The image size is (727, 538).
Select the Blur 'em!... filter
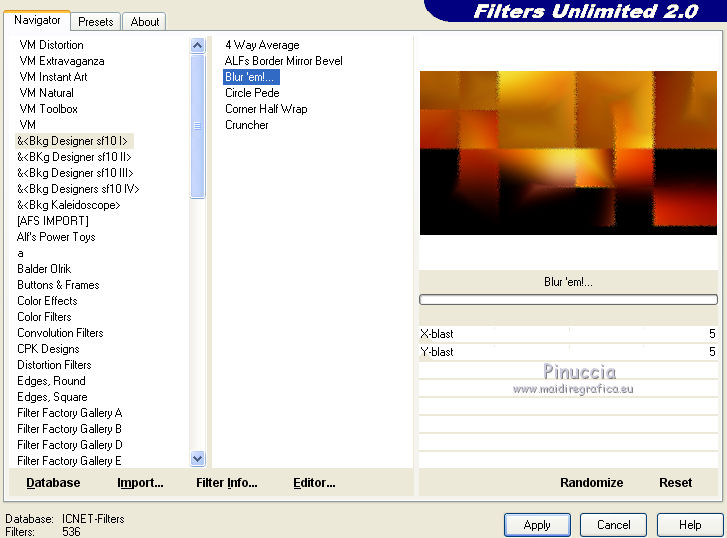(x=251, y=77)
